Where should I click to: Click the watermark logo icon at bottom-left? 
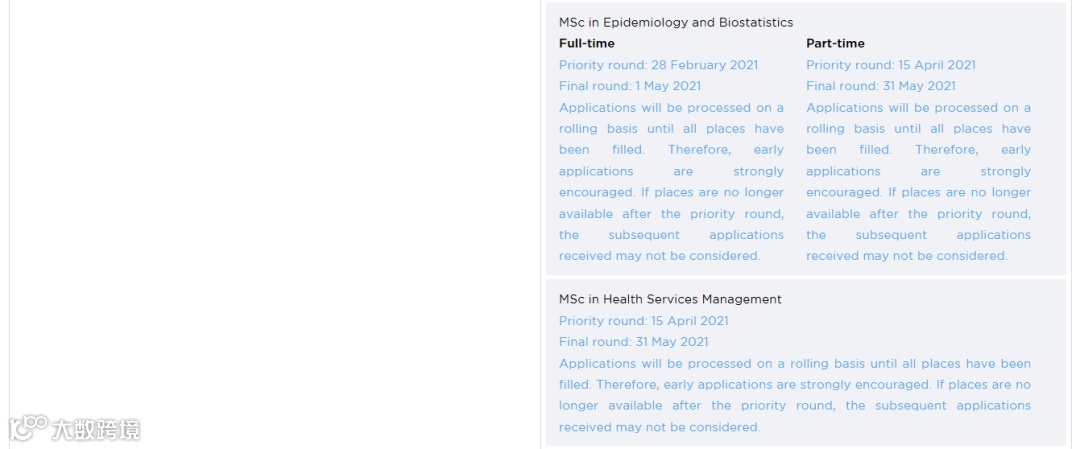coord(28,429)
